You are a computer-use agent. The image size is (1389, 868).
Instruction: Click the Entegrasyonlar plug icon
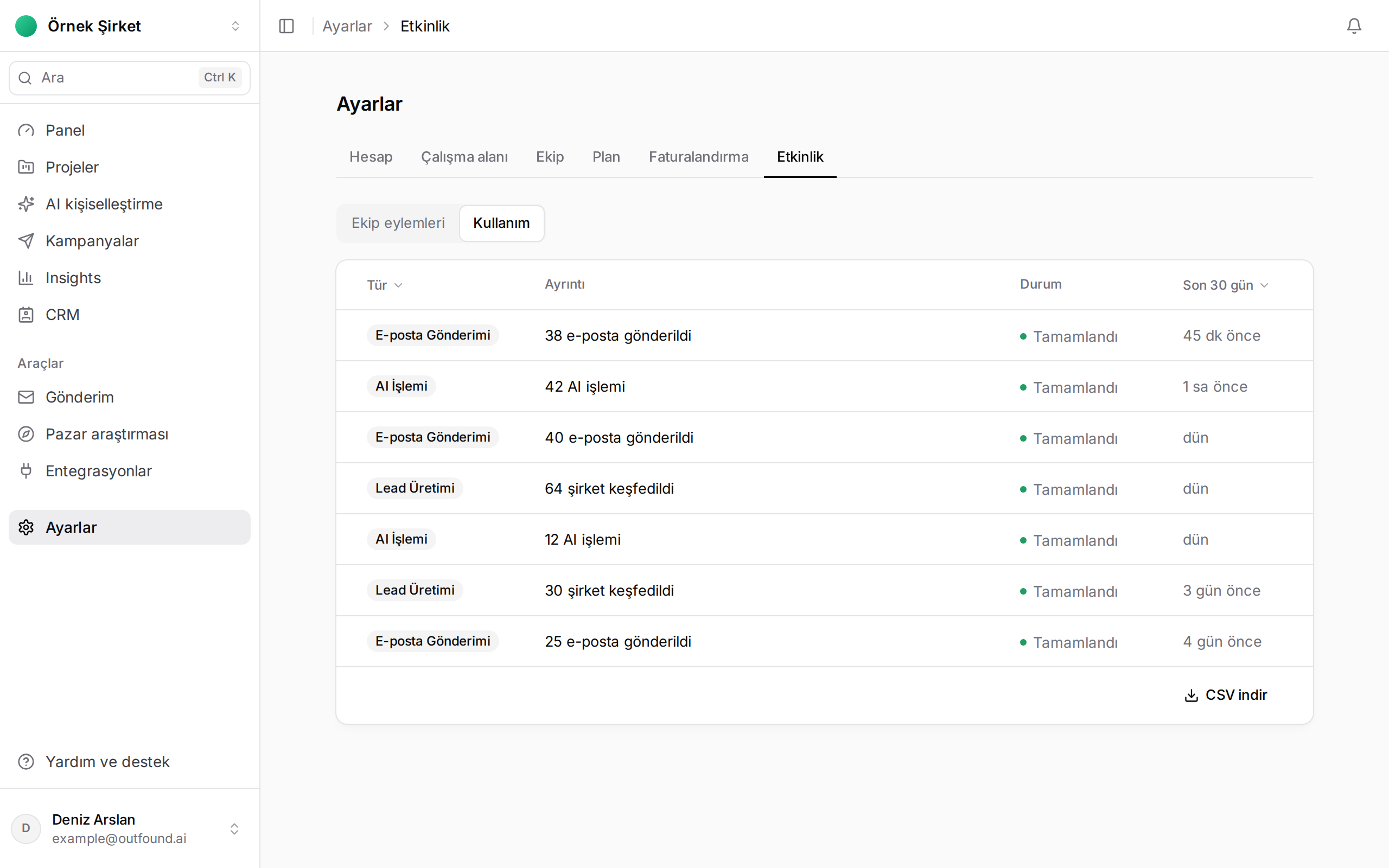click(x=26, y=471)
